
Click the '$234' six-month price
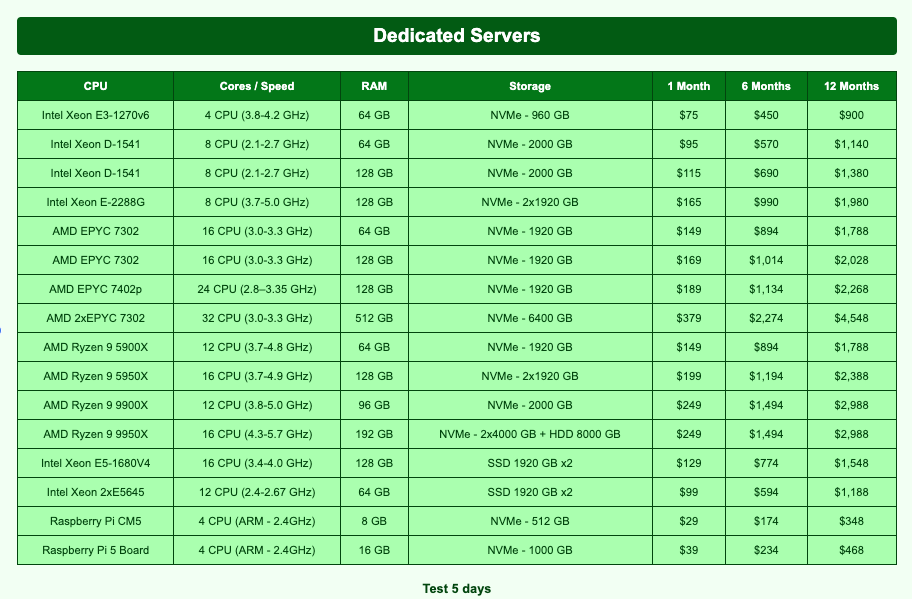point(766,550)
